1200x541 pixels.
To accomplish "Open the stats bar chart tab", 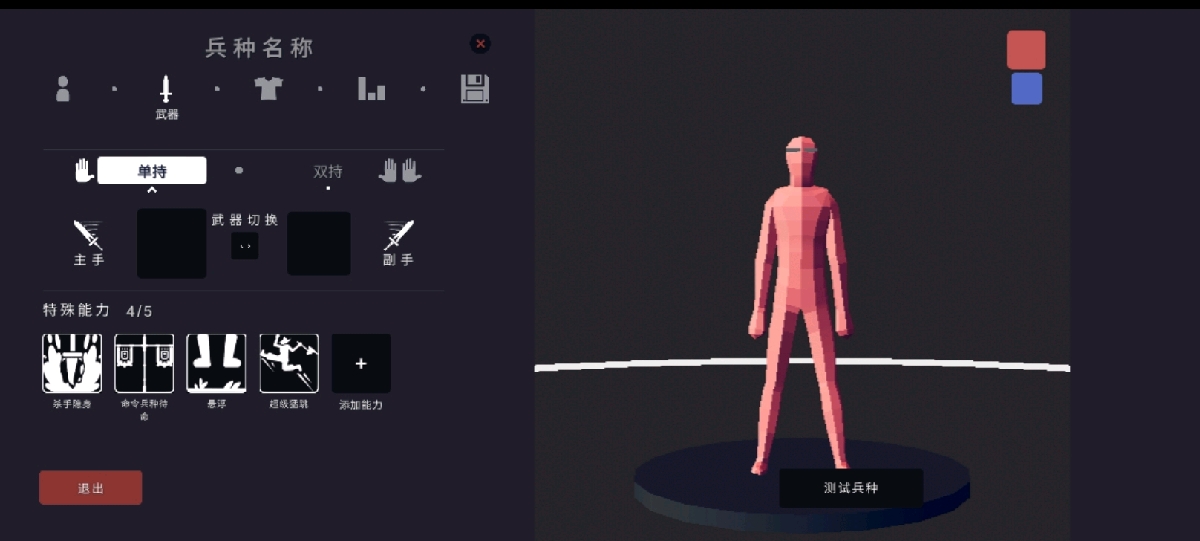I will tap(371, 89).
